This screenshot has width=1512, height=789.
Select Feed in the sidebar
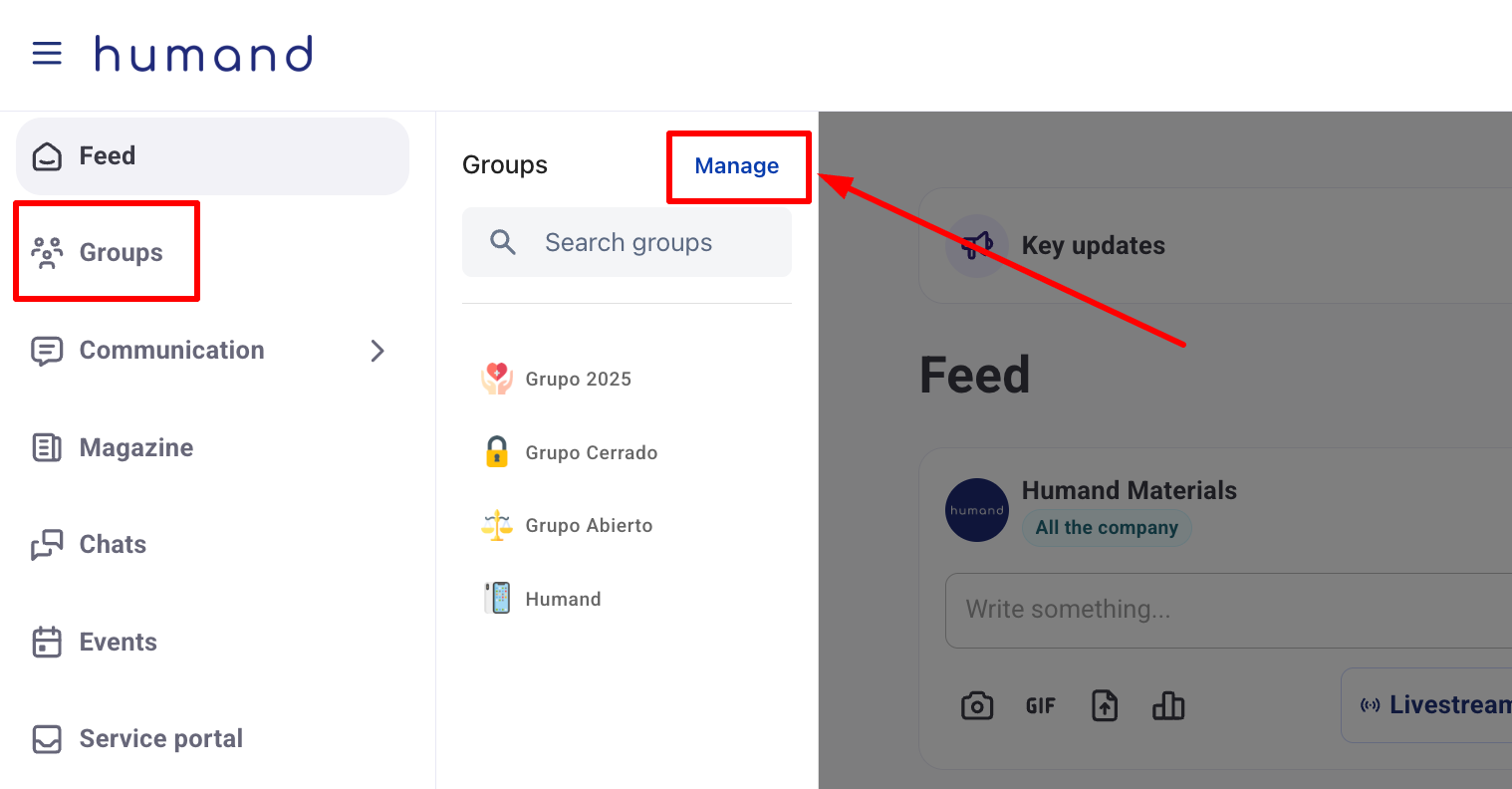coord(107,156)
